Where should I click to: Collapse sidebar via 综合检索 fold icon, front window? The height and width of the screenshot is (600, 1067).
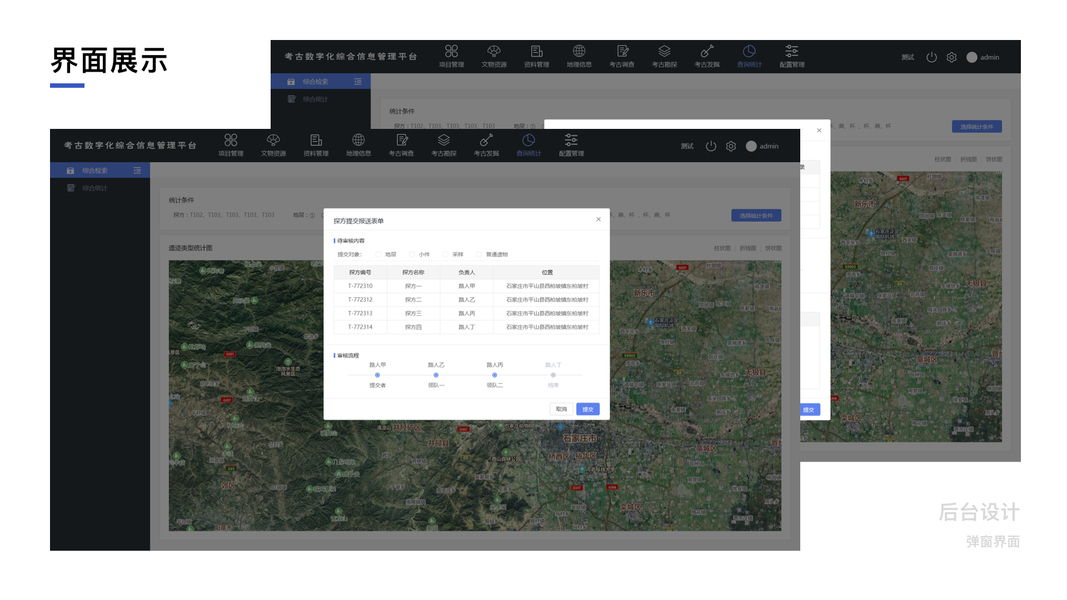pos(137,171)
